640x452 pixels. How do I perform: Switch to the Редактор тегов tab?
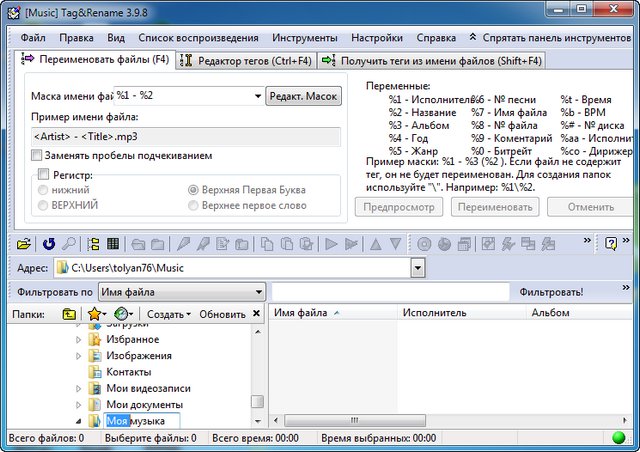pos(246,61)
